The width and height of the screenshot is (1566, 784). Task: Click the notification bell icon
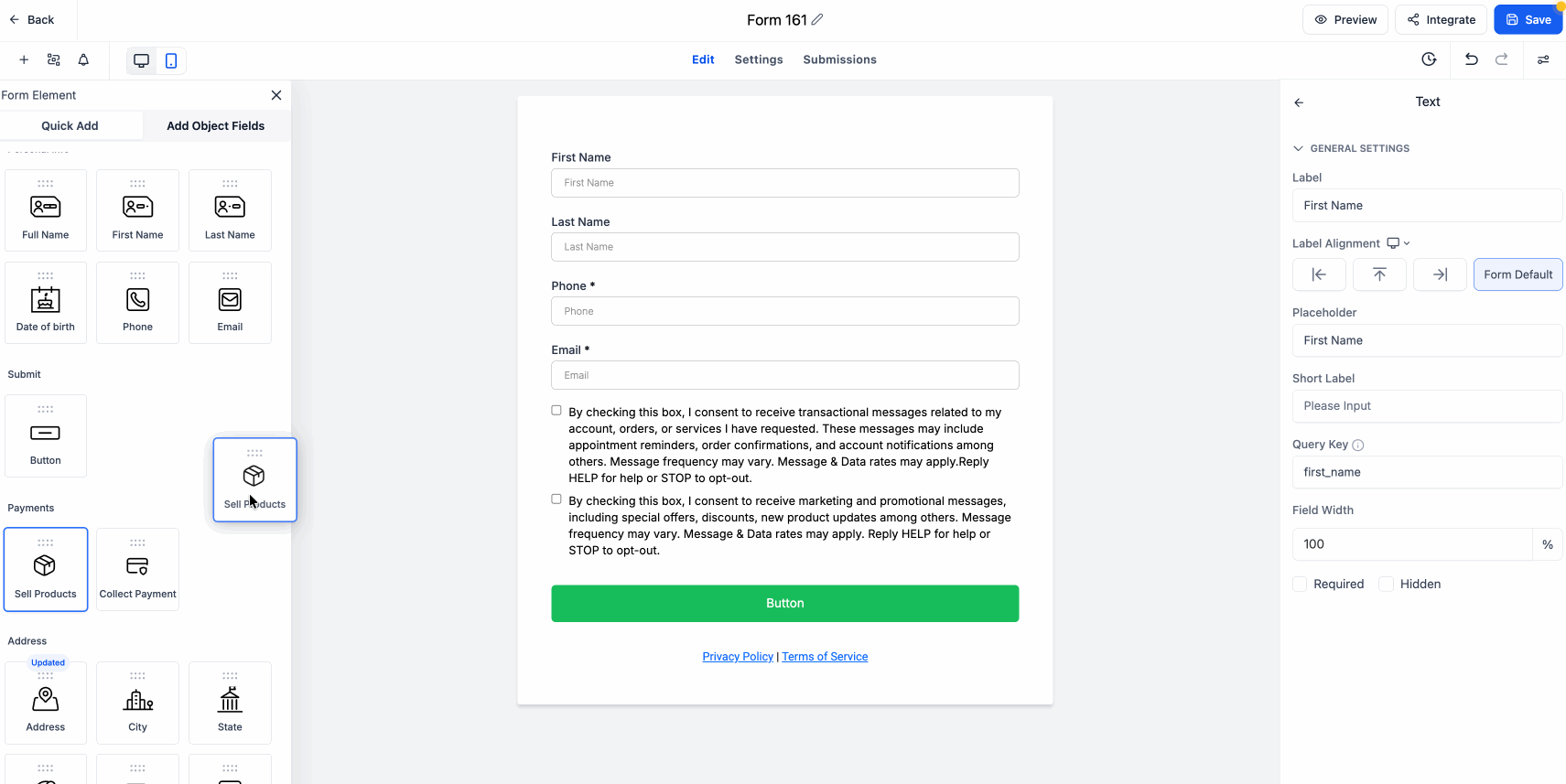tap(83, 60)
